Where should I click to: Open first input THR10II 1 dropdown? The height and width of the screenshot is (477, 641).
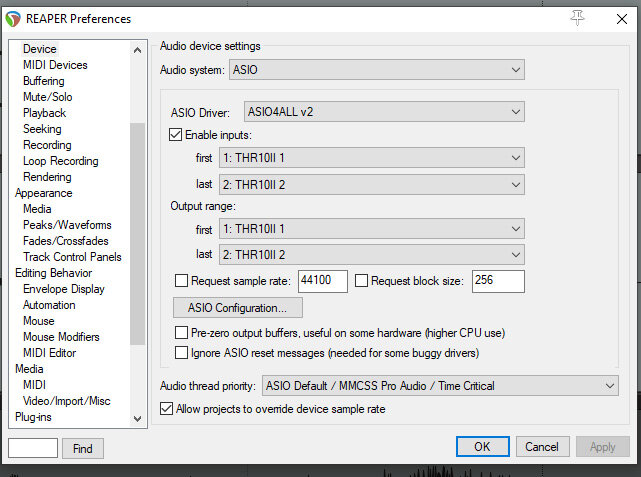[372, 158]
